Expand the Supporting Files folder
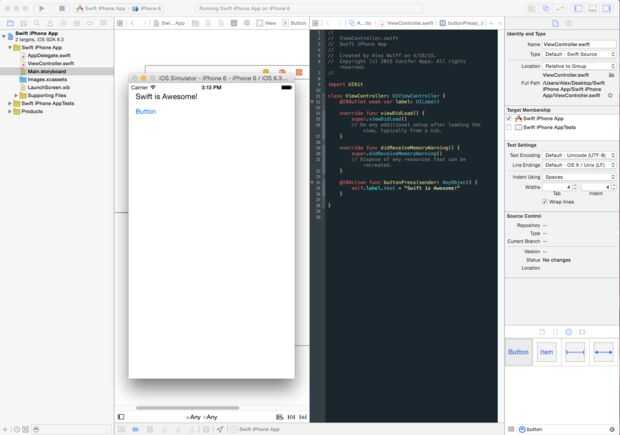This screenshot has width=620, height=435. pyautogui.click(x=16, y=95)
